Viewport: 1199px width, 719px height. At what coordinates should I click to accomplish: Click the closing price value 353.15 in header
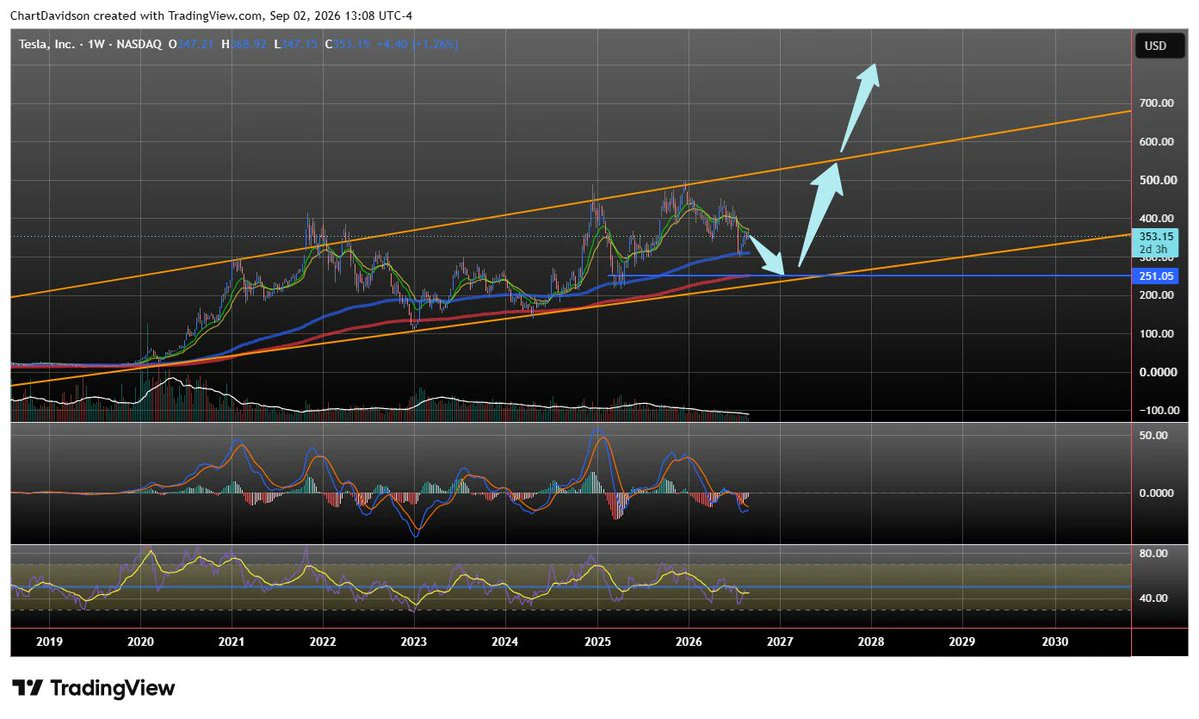click(x=352, y=44)
